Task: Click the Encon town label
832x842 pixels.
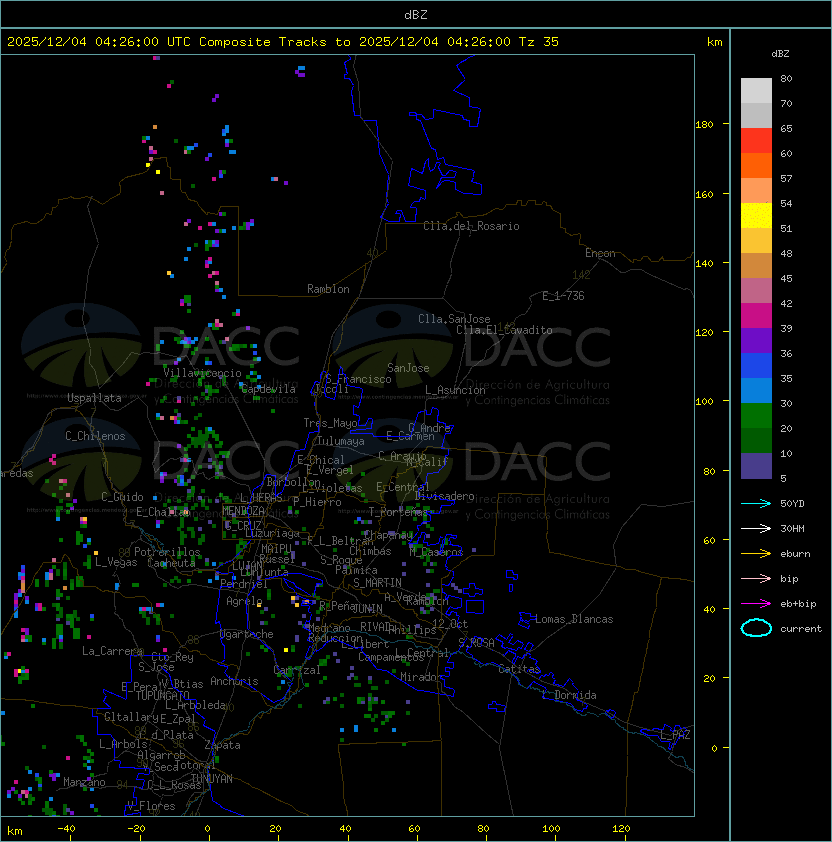Action: point(600,253)
